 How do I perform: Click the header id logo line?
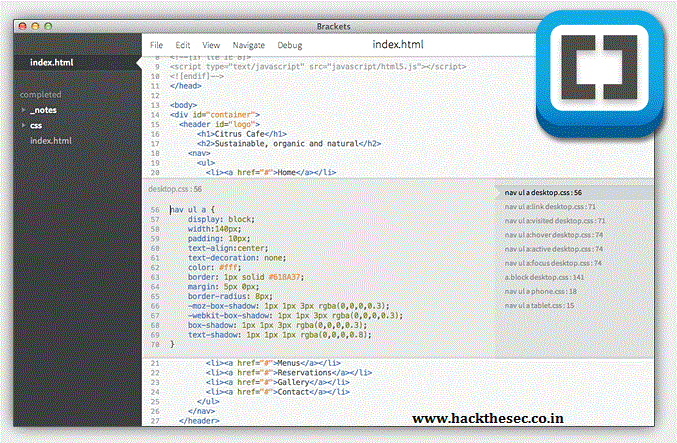click(219, 124)
